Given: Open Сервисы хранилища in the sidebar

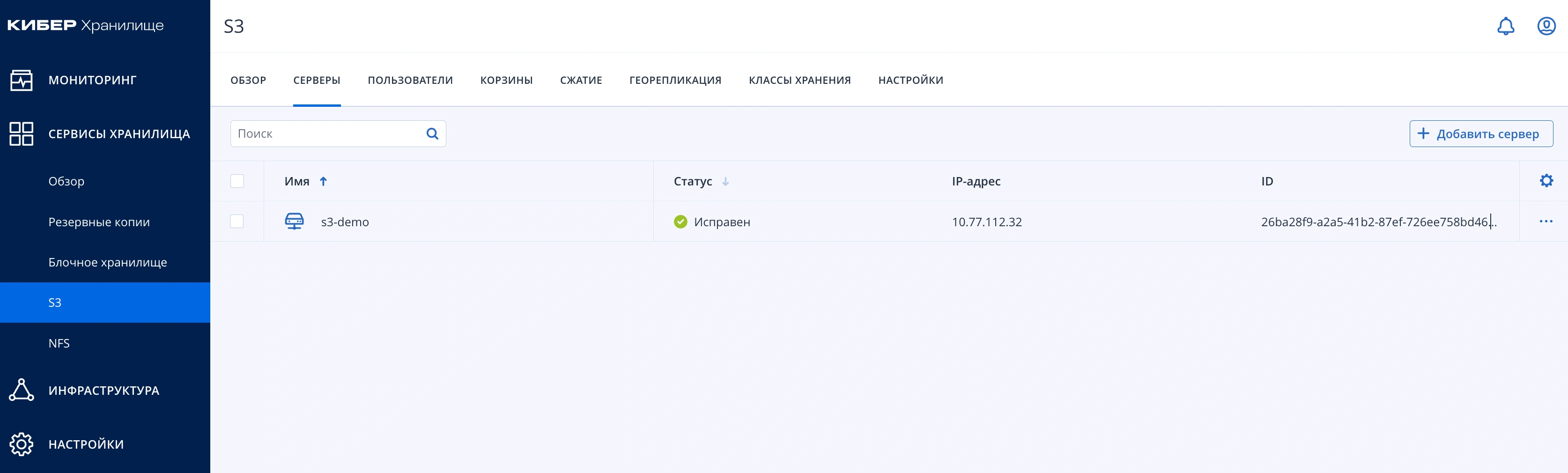Looking at the screenshot, I should coord(118,133).
